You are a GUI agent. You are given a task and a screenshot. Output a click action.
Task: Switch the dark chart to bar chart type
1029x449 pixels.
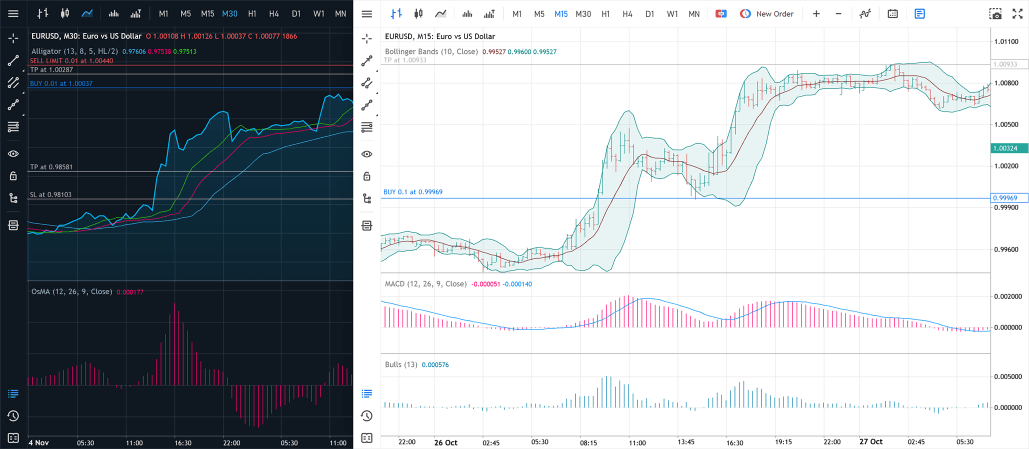[x=41, y=14]
